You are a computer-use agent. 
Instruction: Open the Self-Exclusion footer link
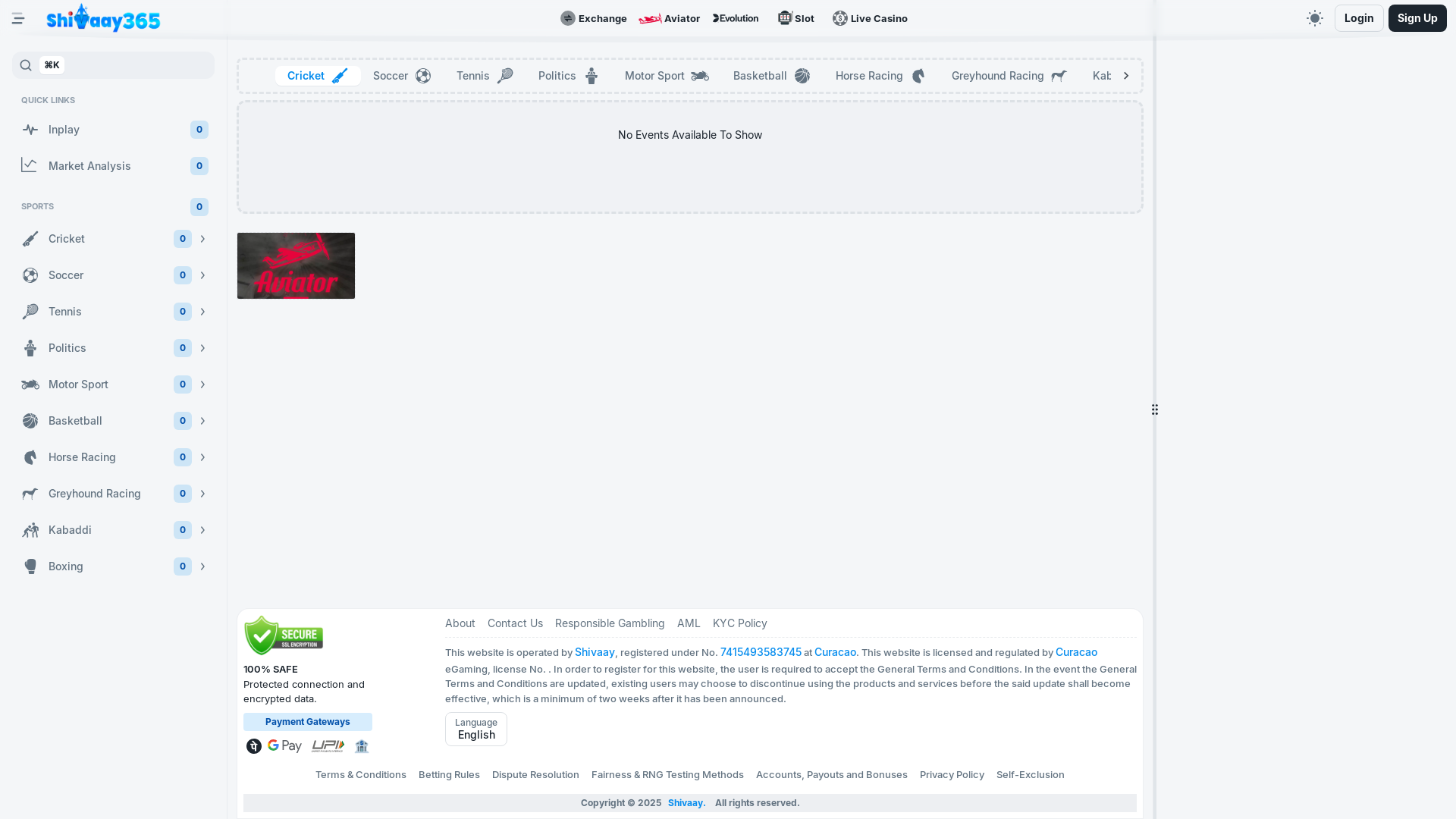[1031, 774]
